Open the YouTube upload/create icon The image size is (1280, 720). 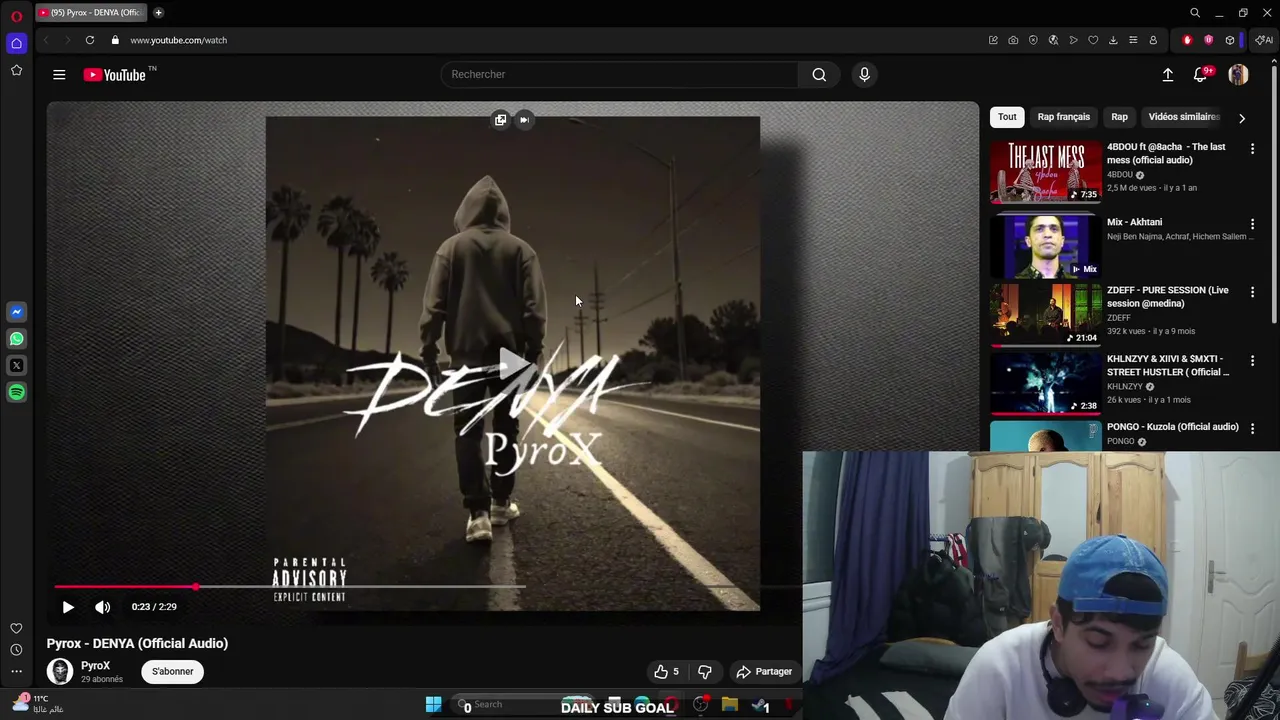click(x=1167, y=74)
